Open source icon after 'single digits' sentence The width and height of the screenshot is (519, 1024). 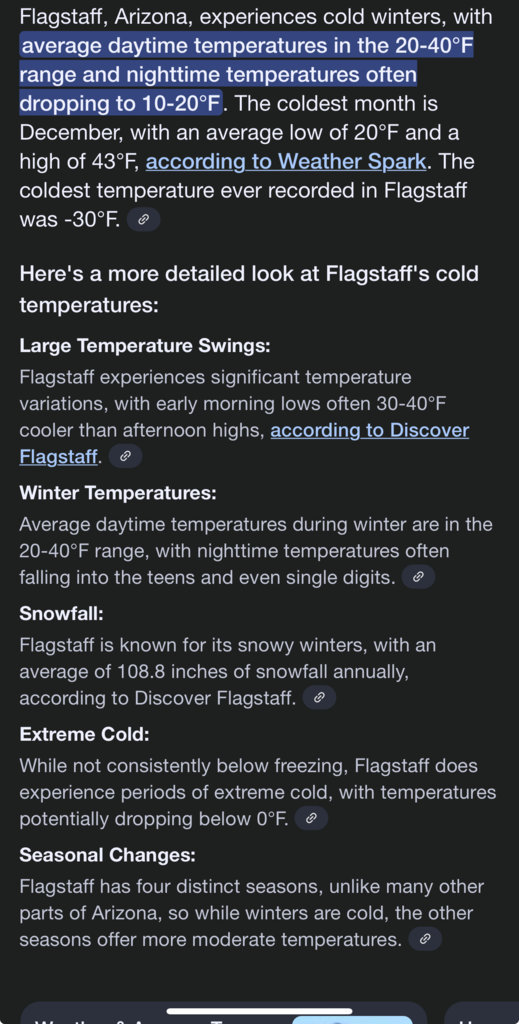418,577
